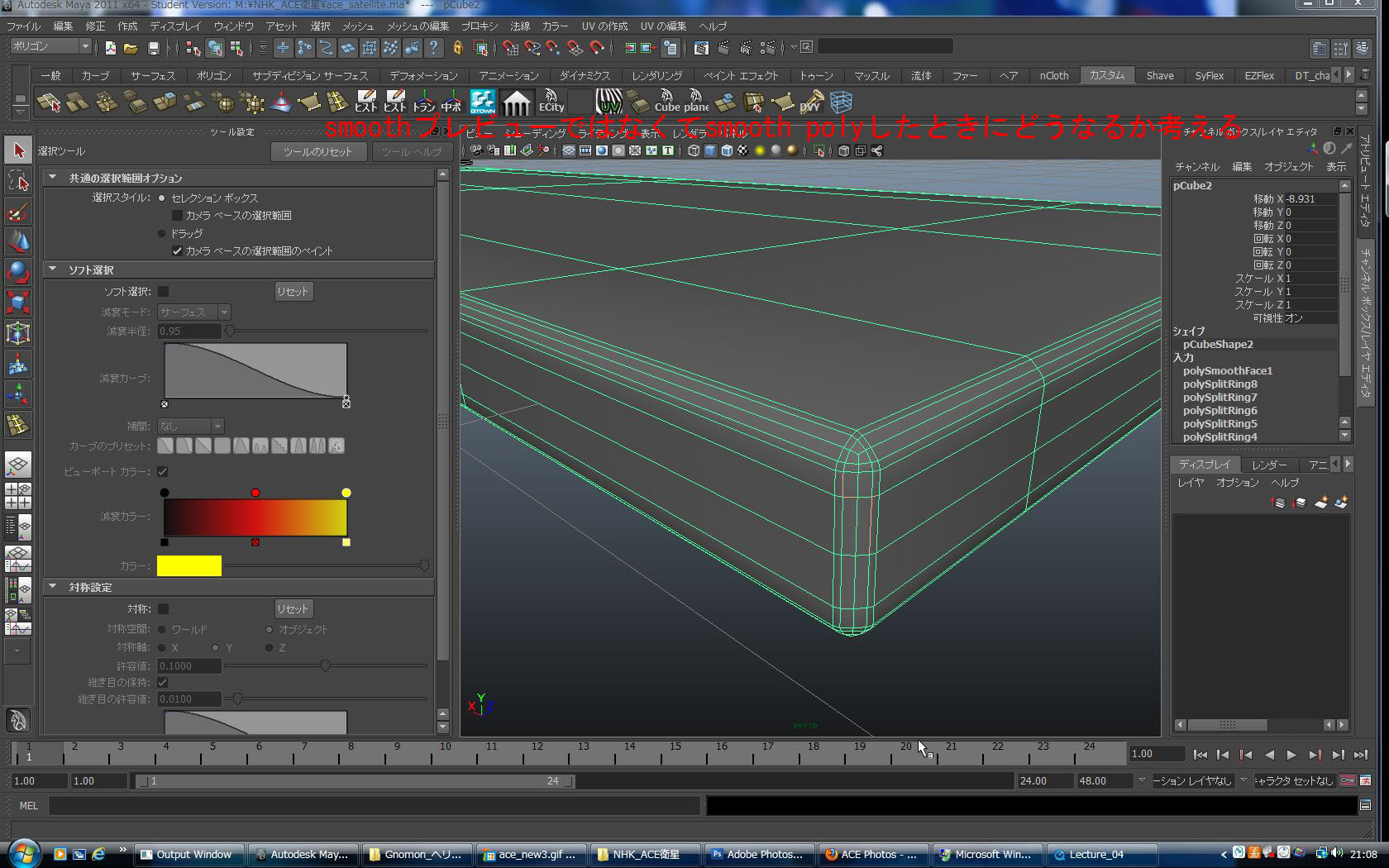Select the Lasso selection tool

coord(18,181)
